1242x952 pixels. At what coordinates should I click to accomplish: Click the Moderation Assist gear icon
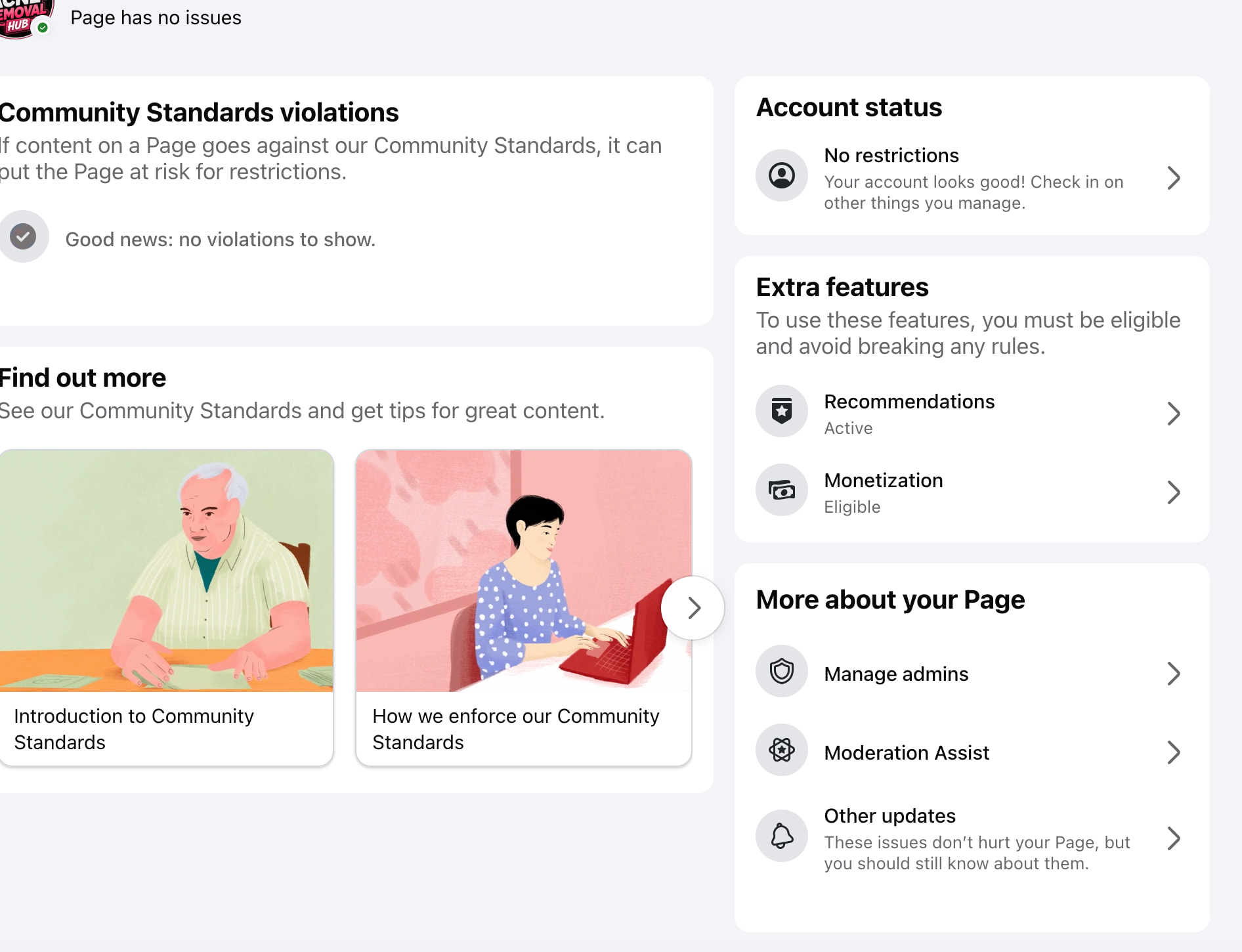781,750
